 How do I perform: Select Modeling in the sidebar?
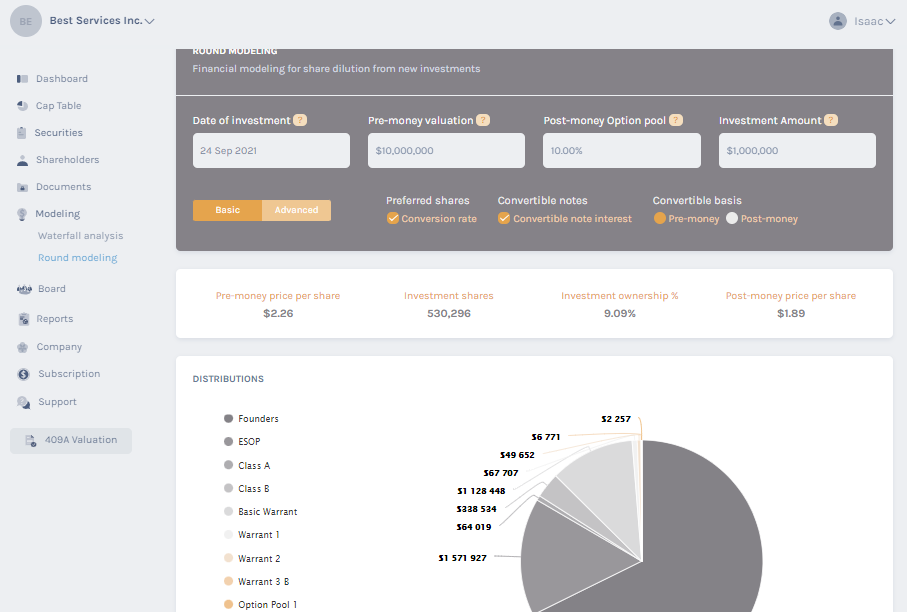(58, 214)
